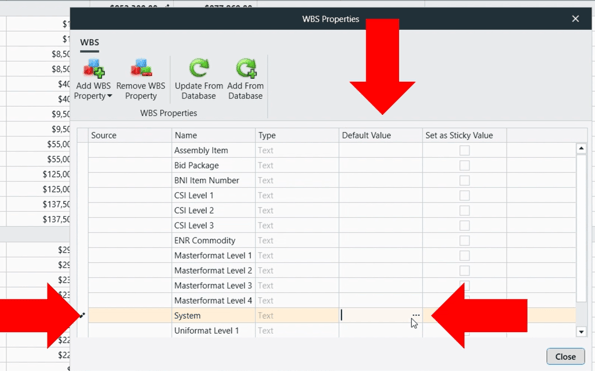Image resolution: width=595 pixels, height=371 pixels.
Task: Open the ellipsis button in System row
Action: coord(416,315)
